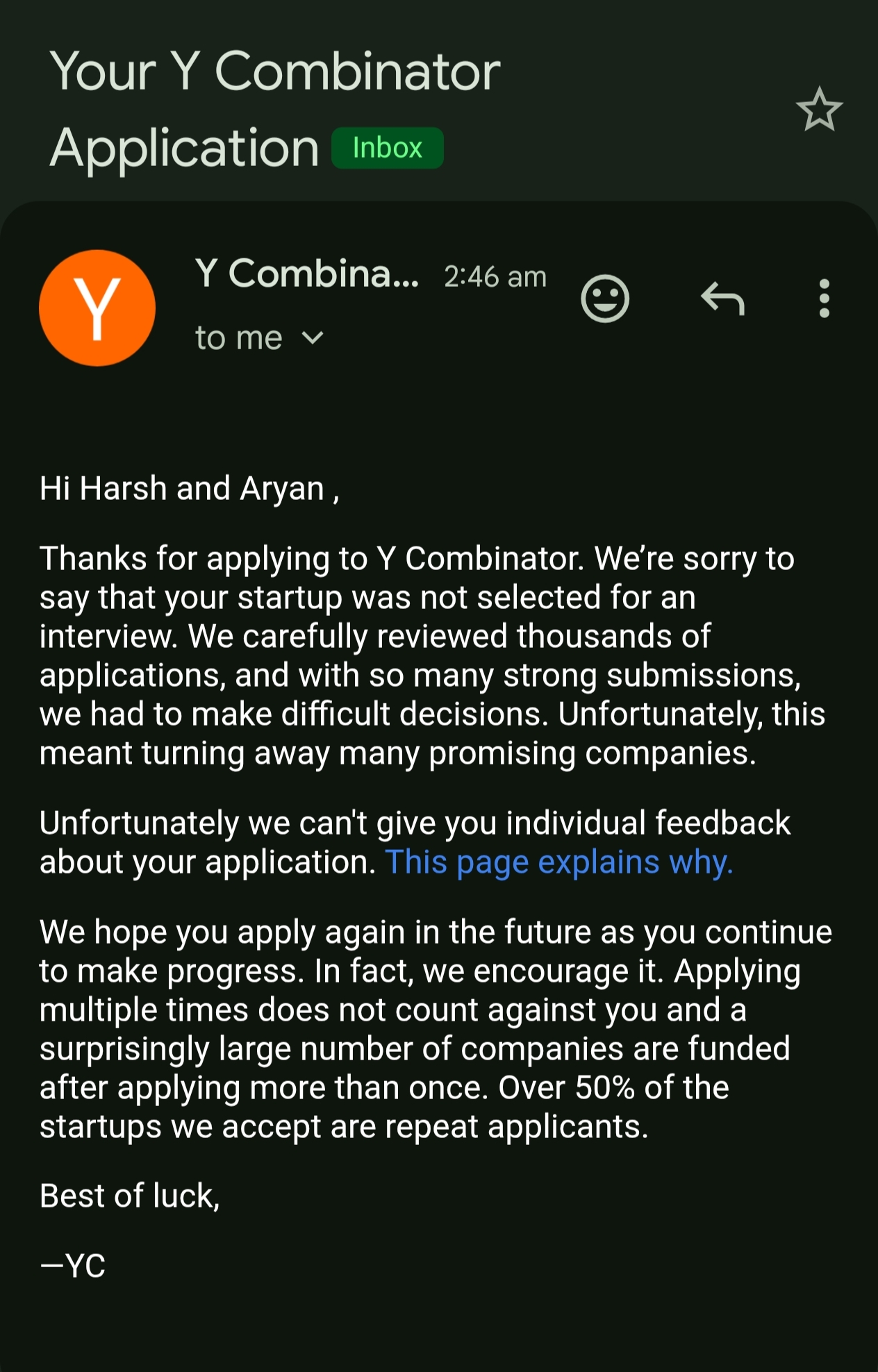Image resolution: width=878 pixels, height=1372 pixels.
Task: Reply to the Y Combinator email
Action: [722, 299]
